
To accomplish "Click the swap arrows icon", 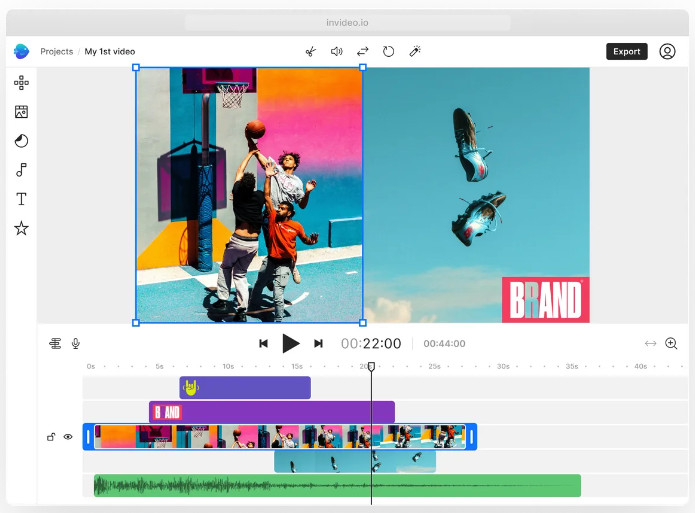I will coord(363,51).
